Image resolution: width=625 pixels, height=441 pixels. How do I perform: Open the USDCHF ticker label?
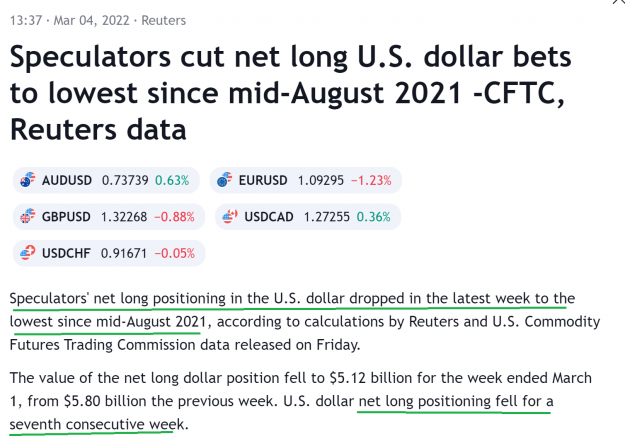(x=66, y=253)
